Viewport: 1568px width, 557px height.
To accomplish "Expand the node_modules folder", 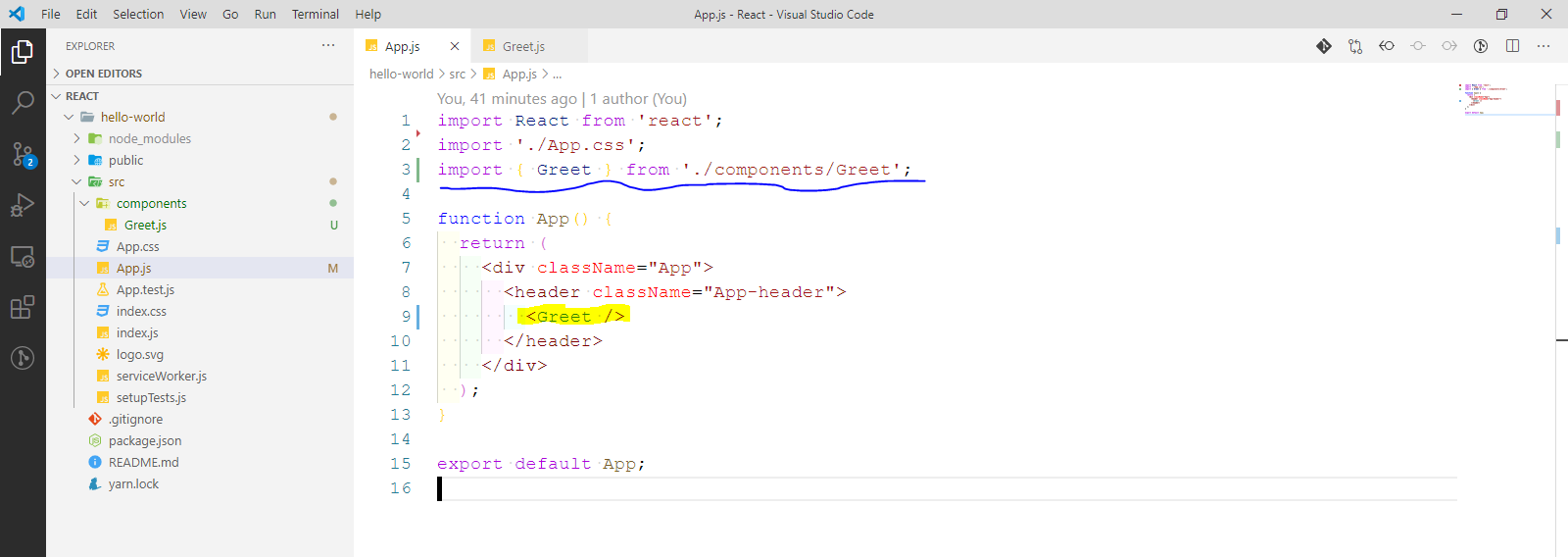I will pyautogui.click(x=76, y=139).
